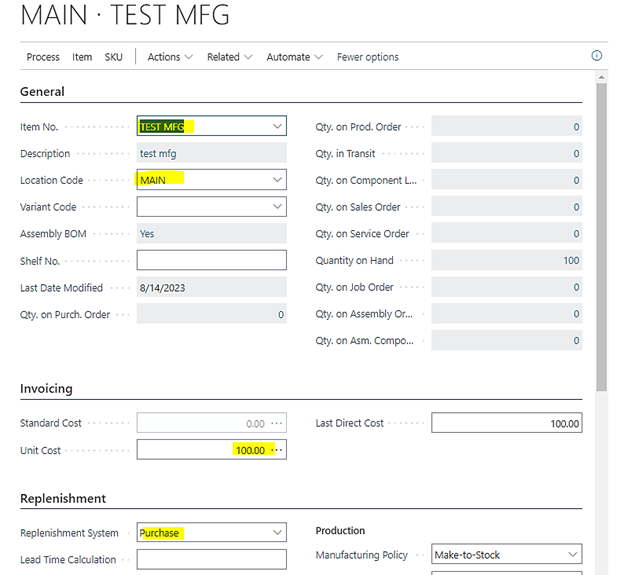The height and width of the screenshot is (575, 624).
Task: Open the Process menu
Action: click(43, 57)
